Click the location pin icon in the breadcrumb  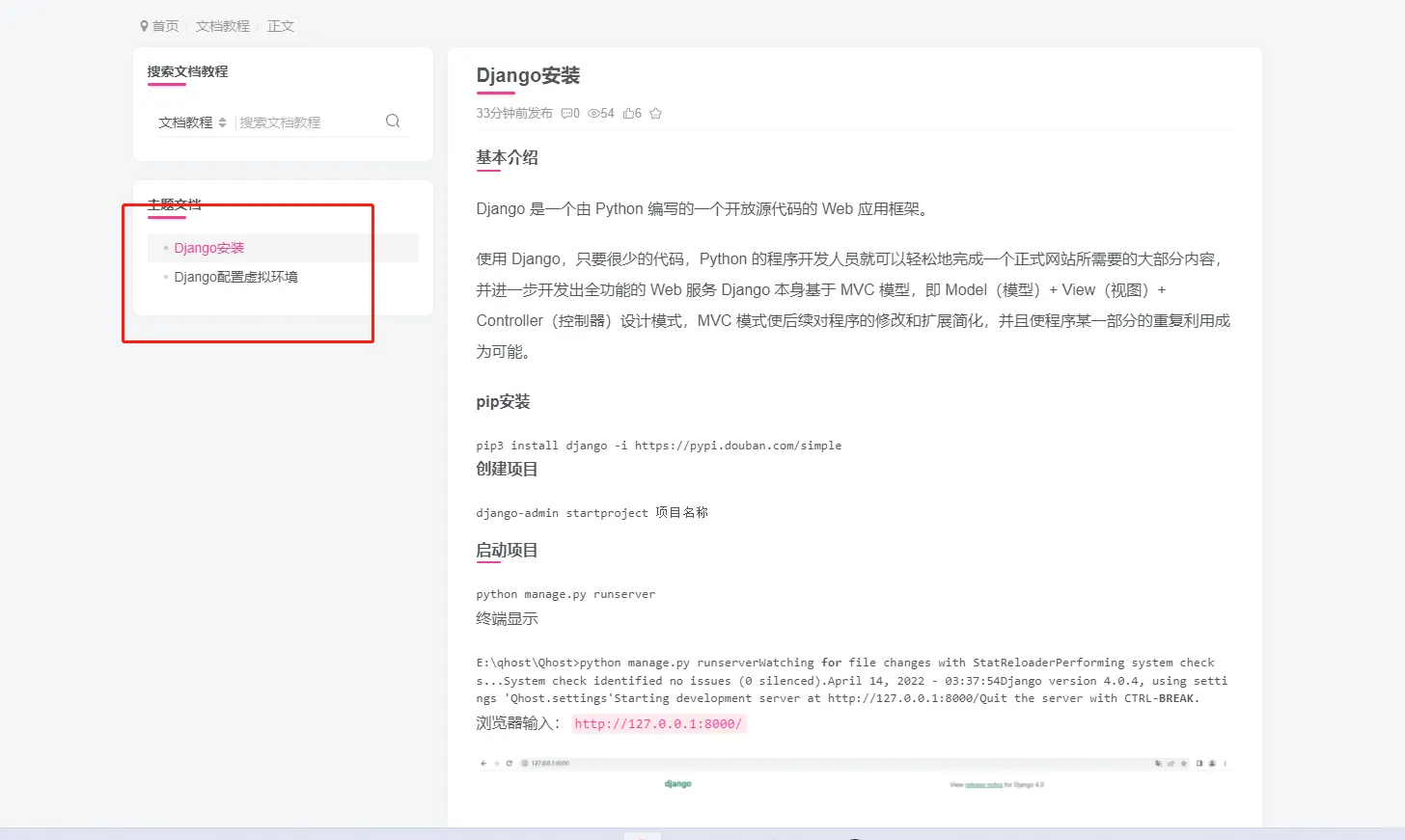click(x=144, y=26)
